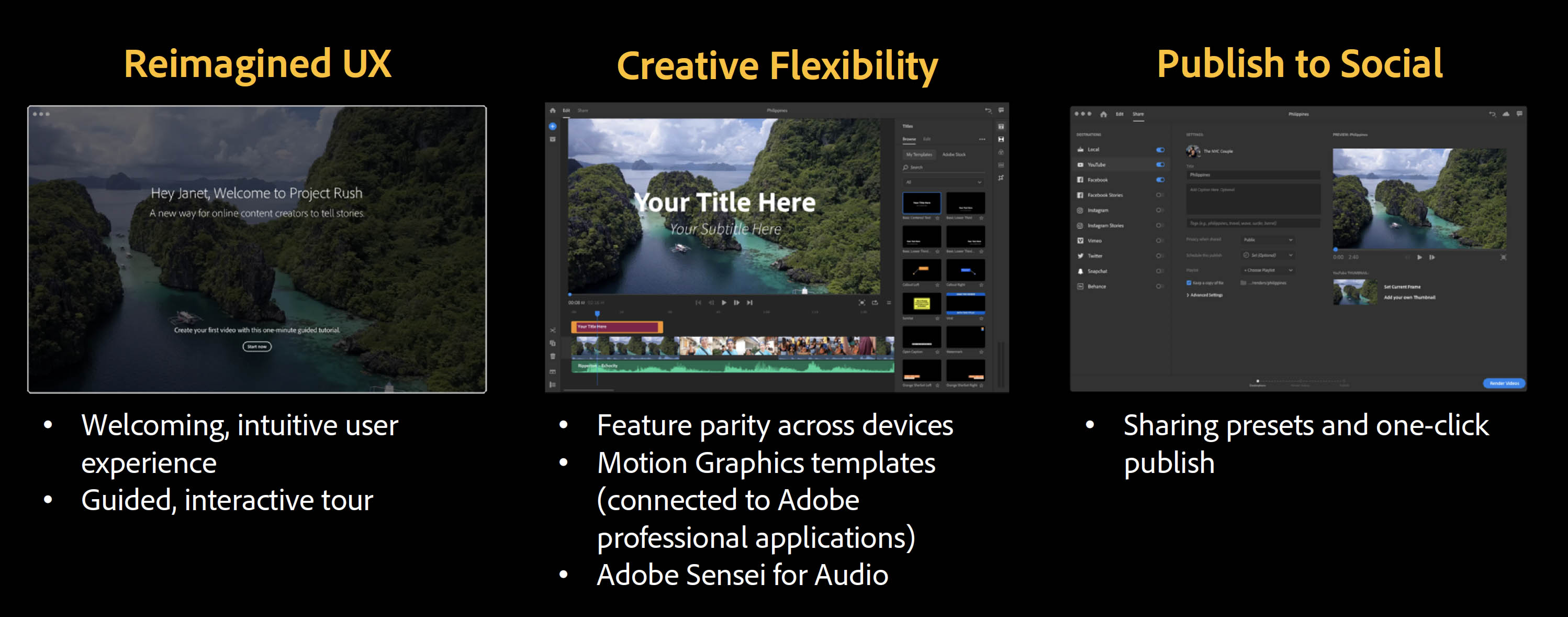
Task: Toggle the loop playback icon in the editor
Action: [875, 303]
